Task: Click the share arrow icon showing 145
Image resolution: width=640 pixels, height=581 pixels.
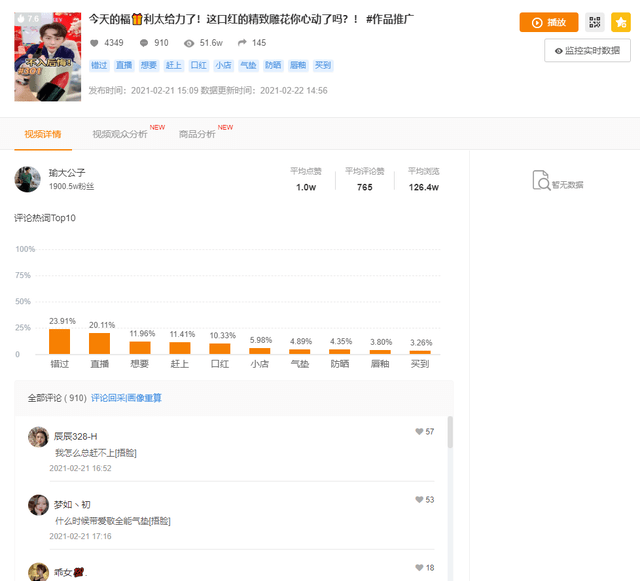Action: (x=242, y=42)
